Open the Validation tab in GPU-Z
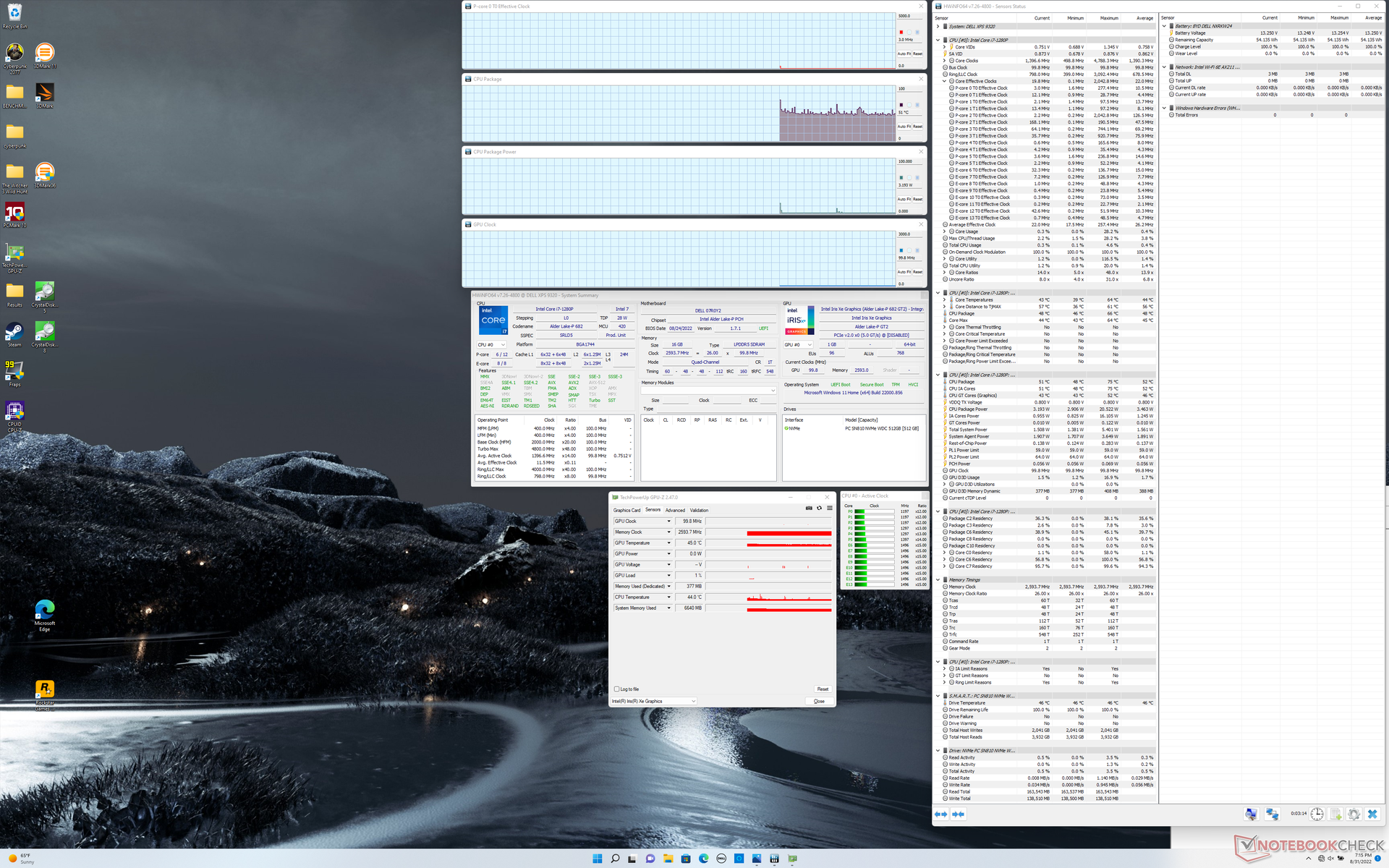 699,510
